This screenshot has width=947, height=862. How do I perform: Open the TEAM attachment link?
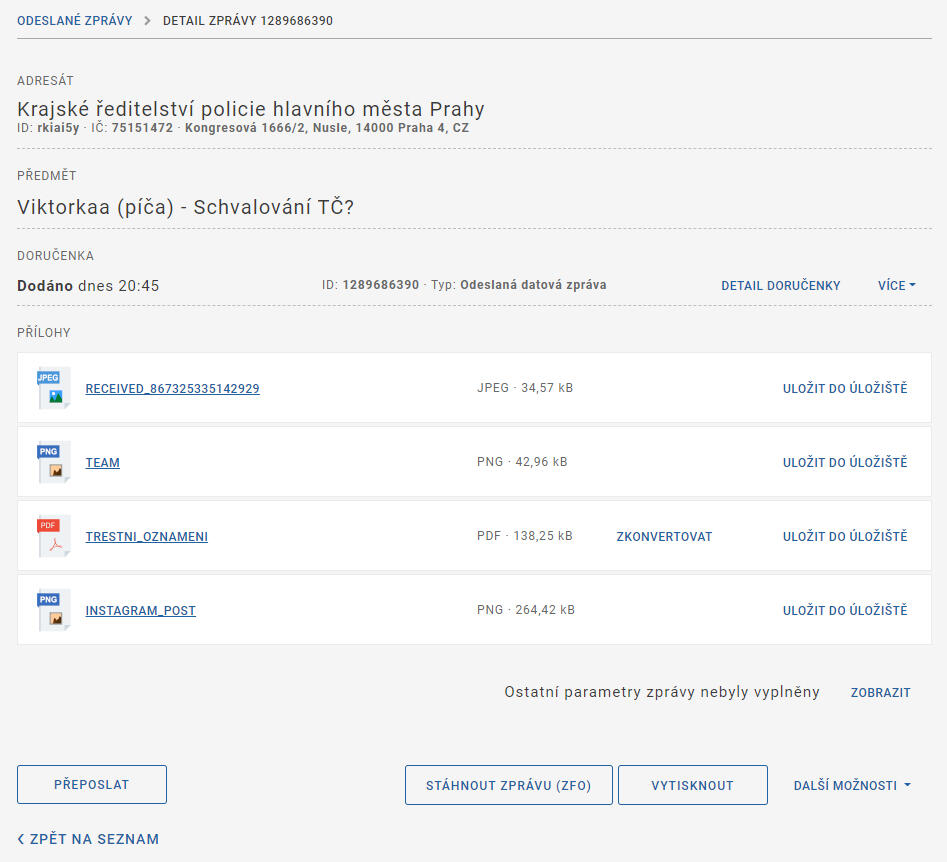(x=102, y=463)
